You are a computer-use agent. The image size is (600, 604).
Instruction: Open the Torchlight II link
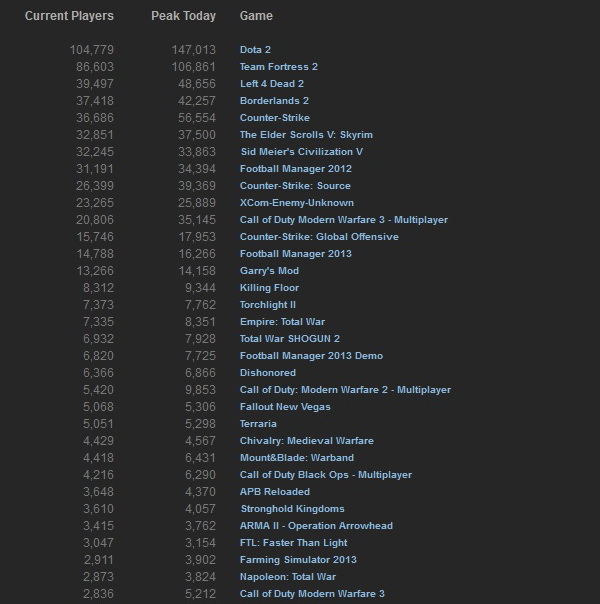(x=268, y=305)
